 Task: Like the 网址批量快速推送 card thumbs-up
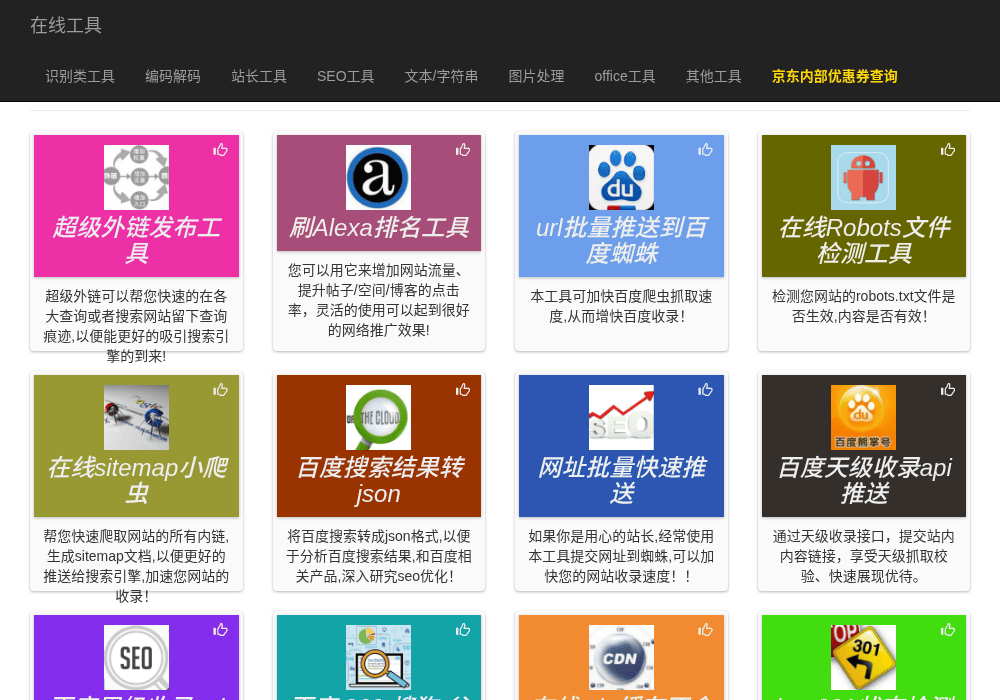[x=705, y=390]
